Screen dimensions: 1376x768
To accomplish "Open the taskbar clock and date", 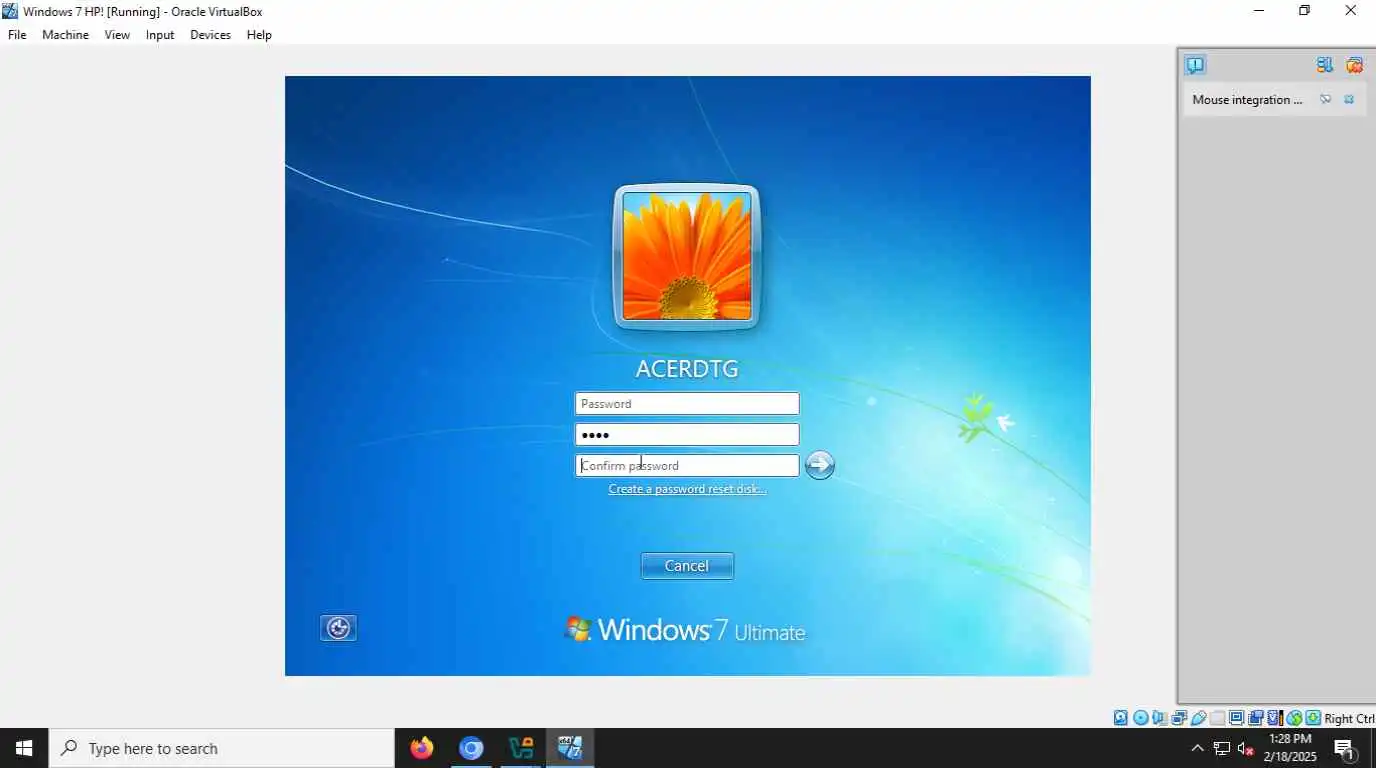I will (x=1290, y=748).
